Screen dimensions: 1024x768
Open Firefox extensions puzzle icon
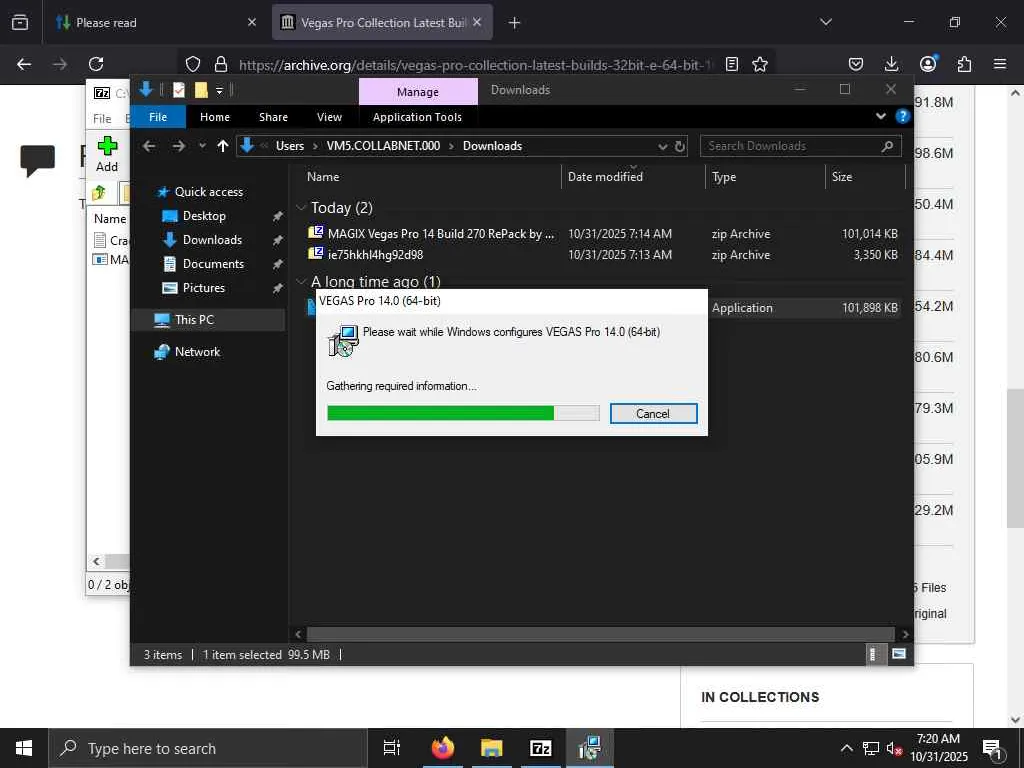point(964,64)
